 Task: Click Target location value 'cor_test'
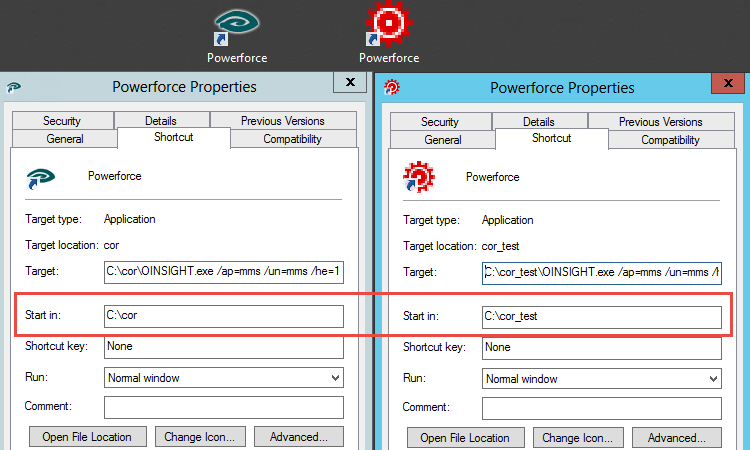500,246
